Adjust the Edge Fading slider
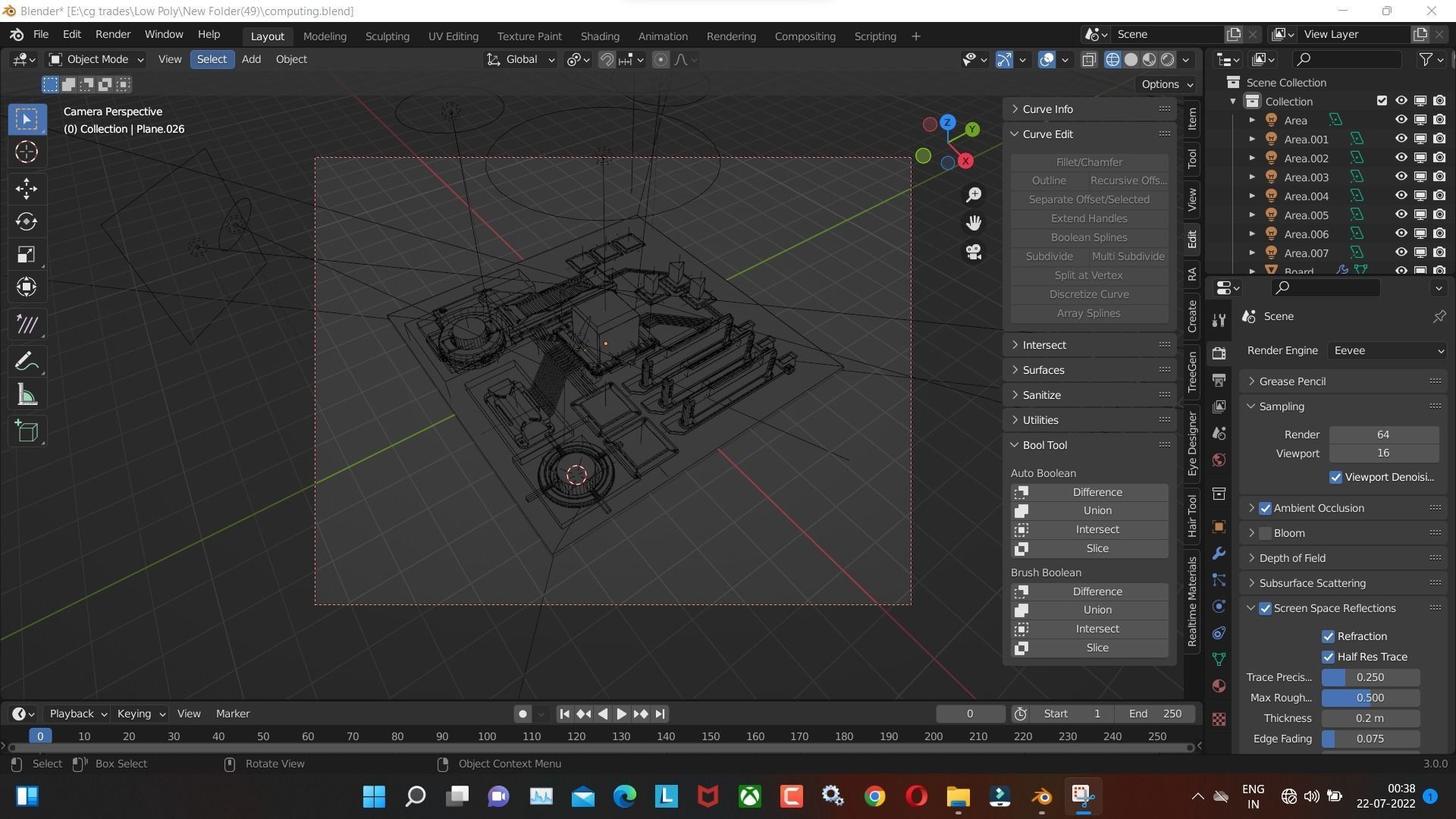 tap(1370, 739)
